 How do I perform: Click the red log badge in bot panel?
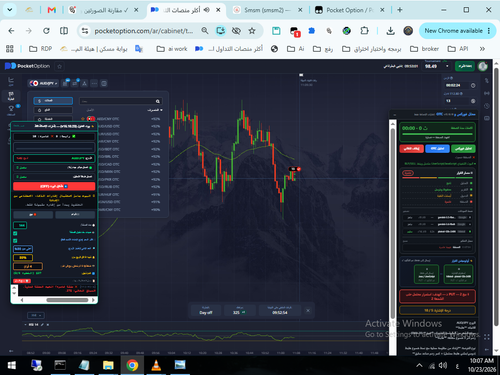[22, 281]
